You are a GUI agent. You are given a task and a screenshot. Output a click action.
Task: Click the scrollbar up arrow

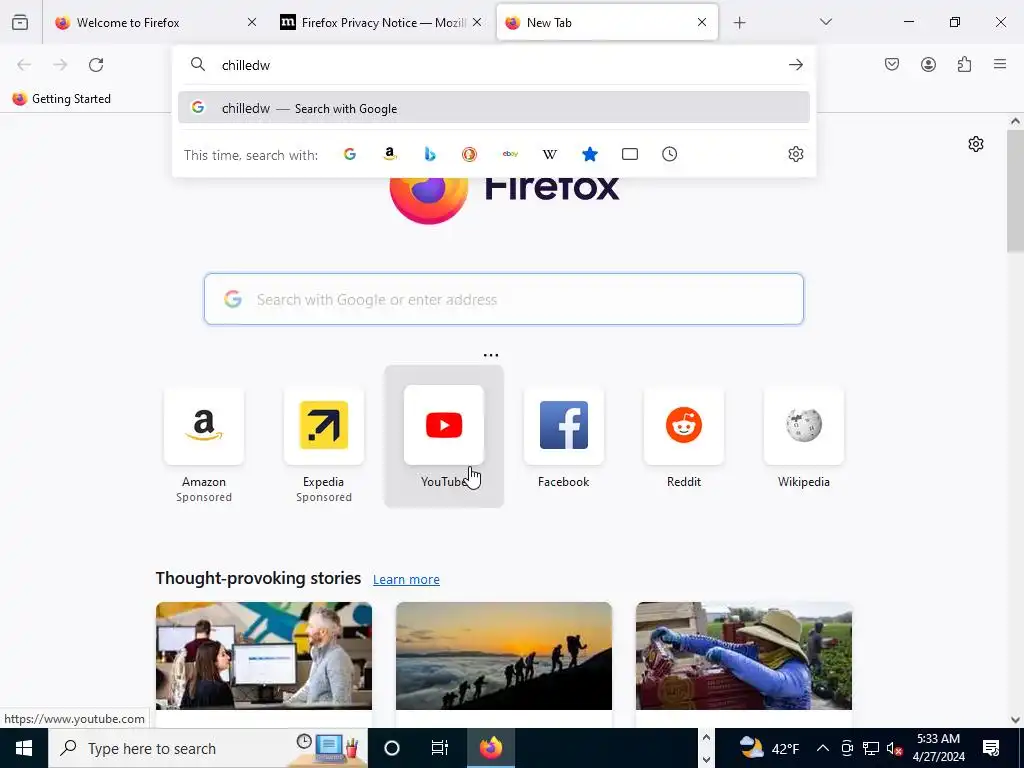coord(1015,121)
